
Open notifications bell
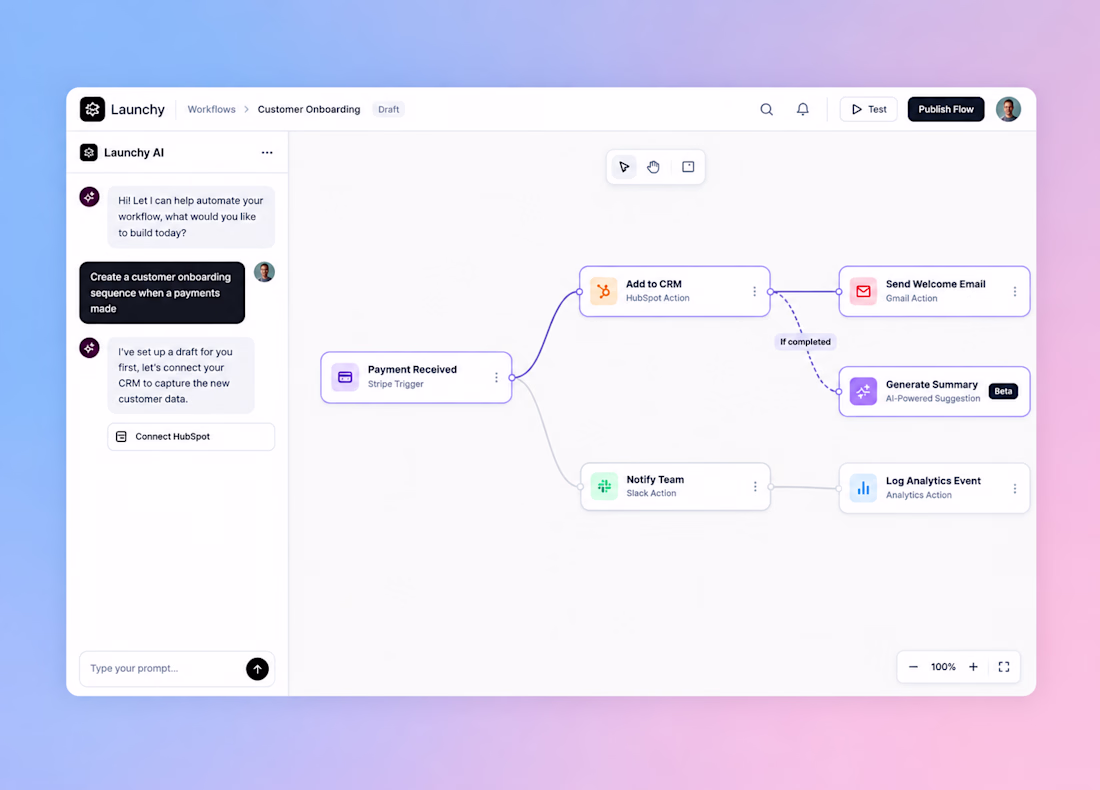pos(803,109)
